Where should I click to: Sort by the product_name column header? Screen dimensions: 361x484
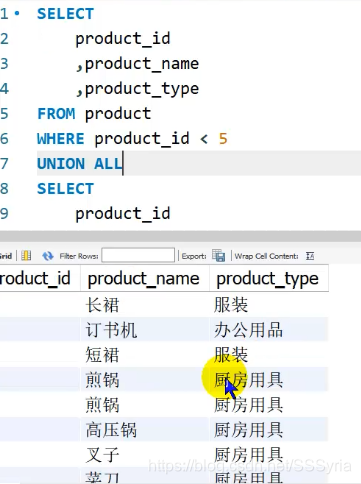144,278
